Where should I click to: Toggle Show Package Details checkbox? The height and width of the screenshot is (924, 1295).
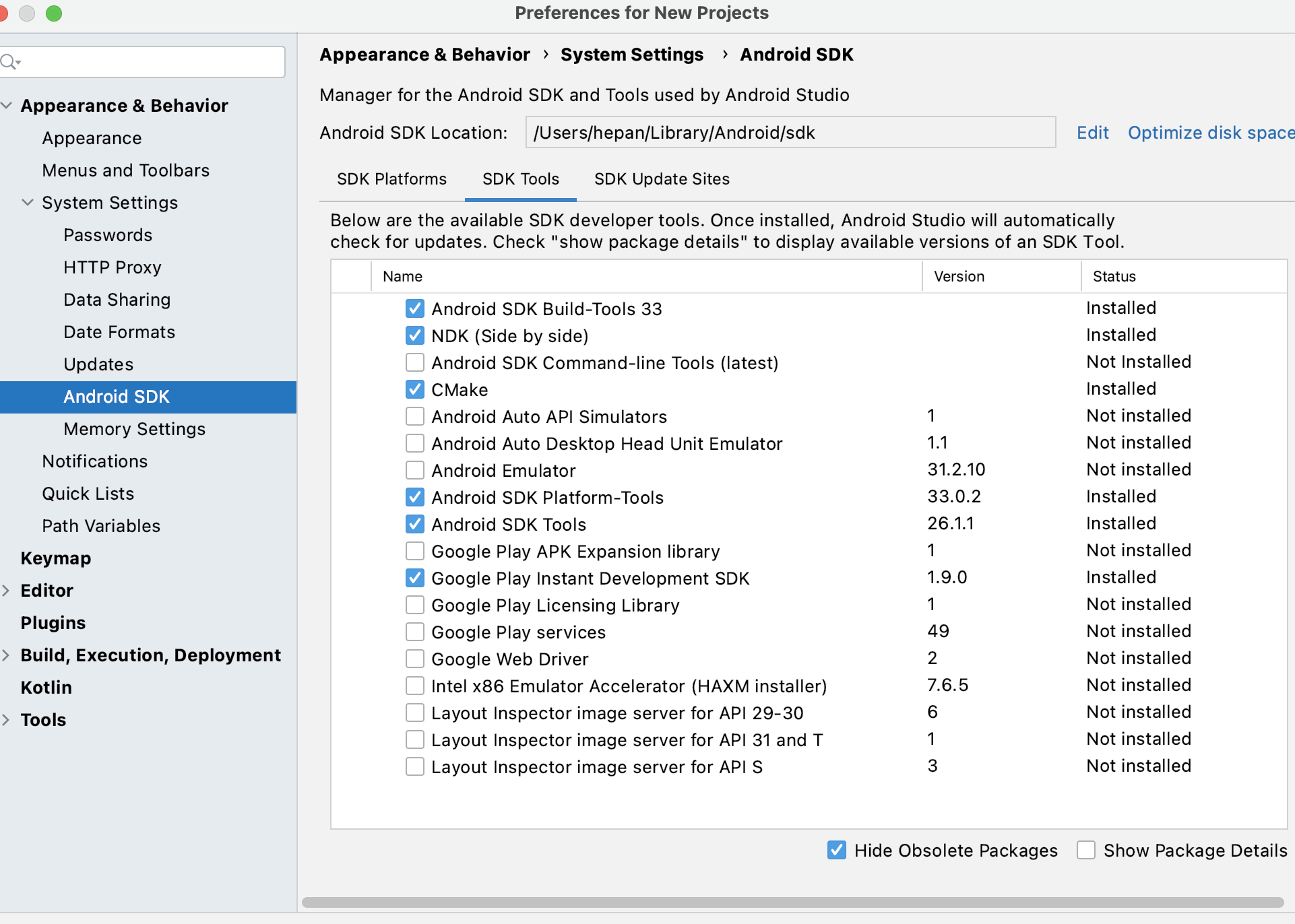pos(1086,850)
